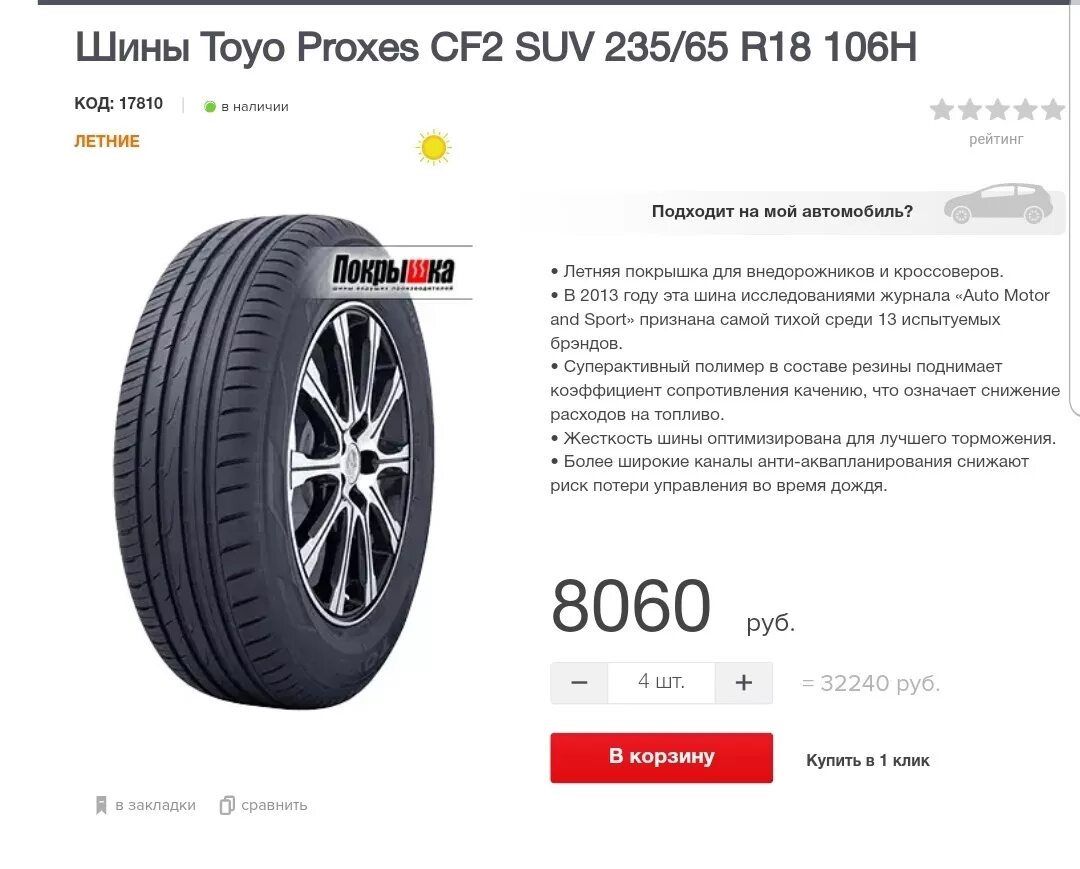This screenshot has width=1080, height=869.
Task: Rate the product with the fifth star
Action: (1053, 109)
